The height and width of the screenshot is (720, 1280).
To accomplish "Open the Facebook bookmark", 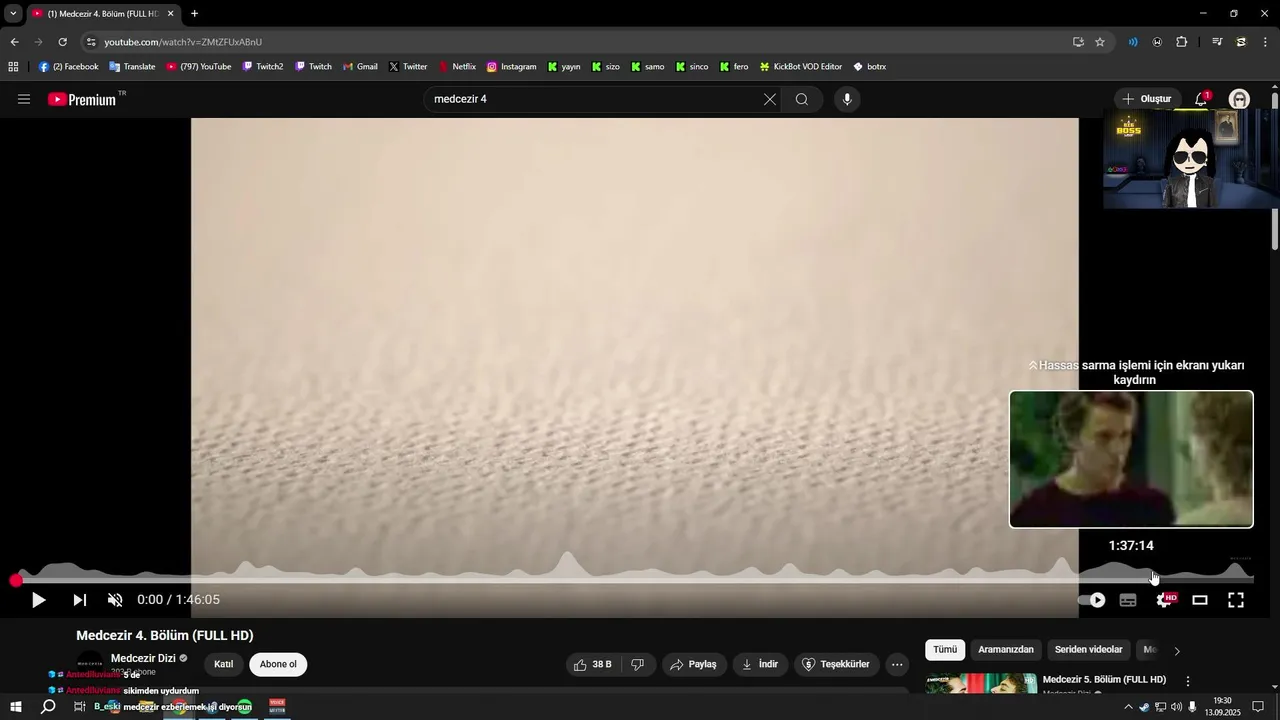I will [x=69, y=67].
